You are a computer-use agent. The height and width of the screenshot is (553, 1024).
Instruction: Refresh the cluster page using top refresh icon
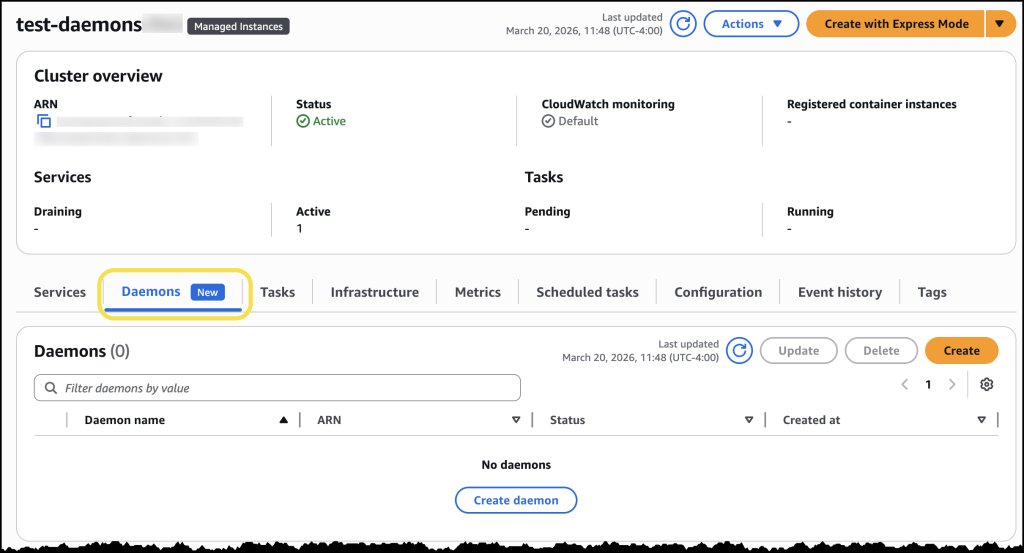pyautogui.click(x=683, y=24)
